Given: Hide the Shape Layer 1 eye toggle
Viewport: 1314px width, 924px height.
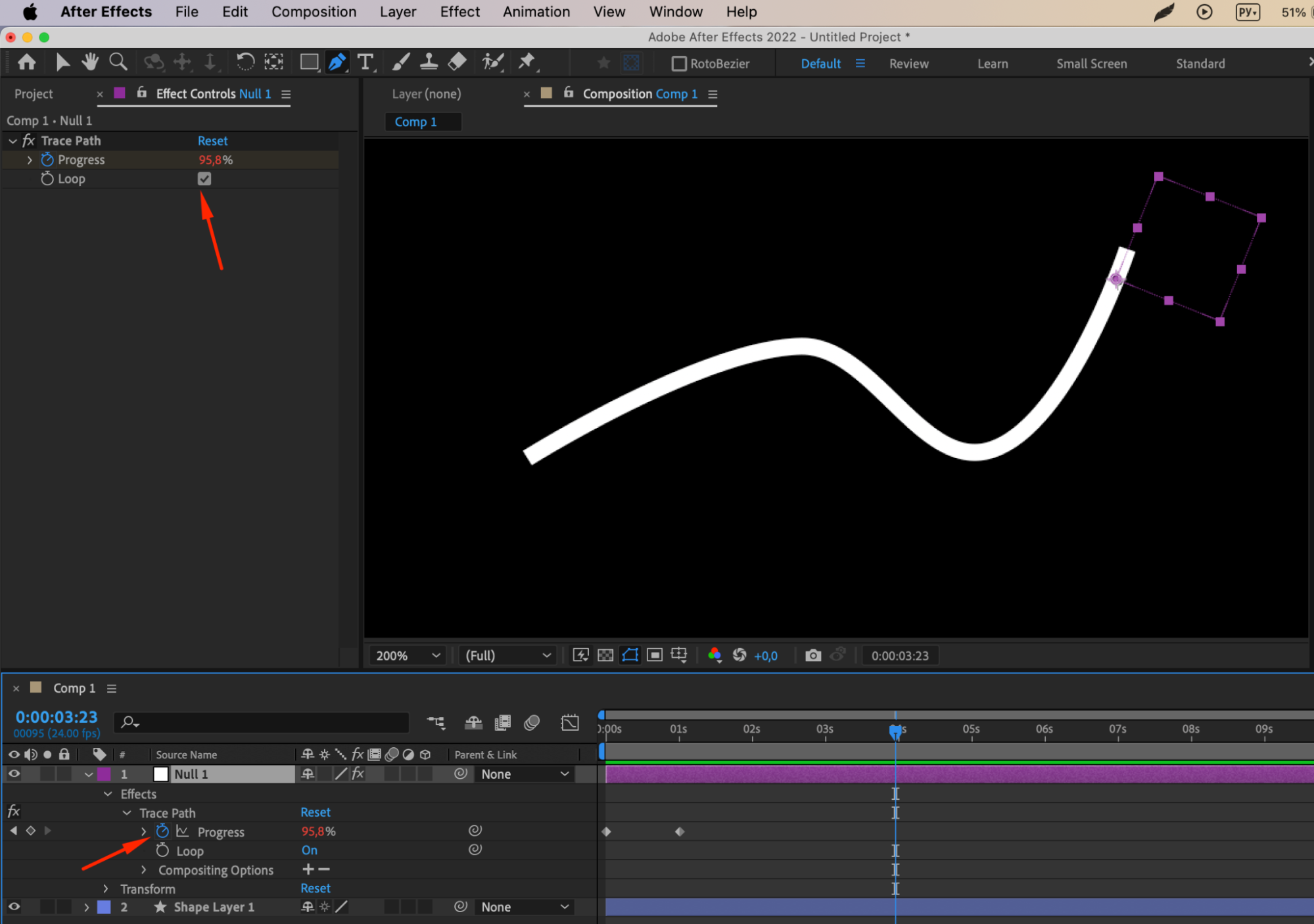Looking at the screenshot, I should pyautogui.click(x=14, y=907).
